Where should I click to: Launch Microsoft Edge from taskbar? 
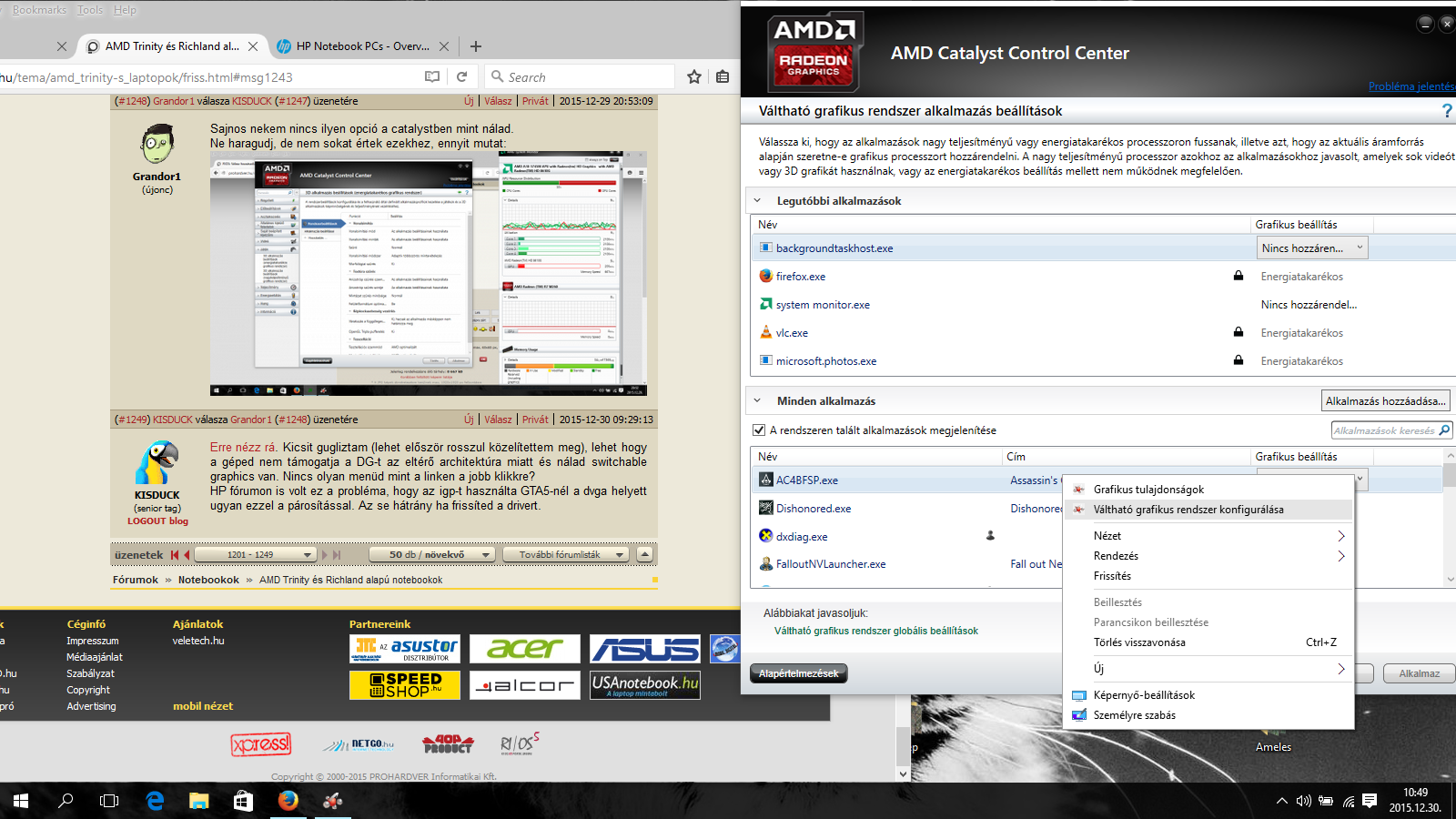click(155, 801)
